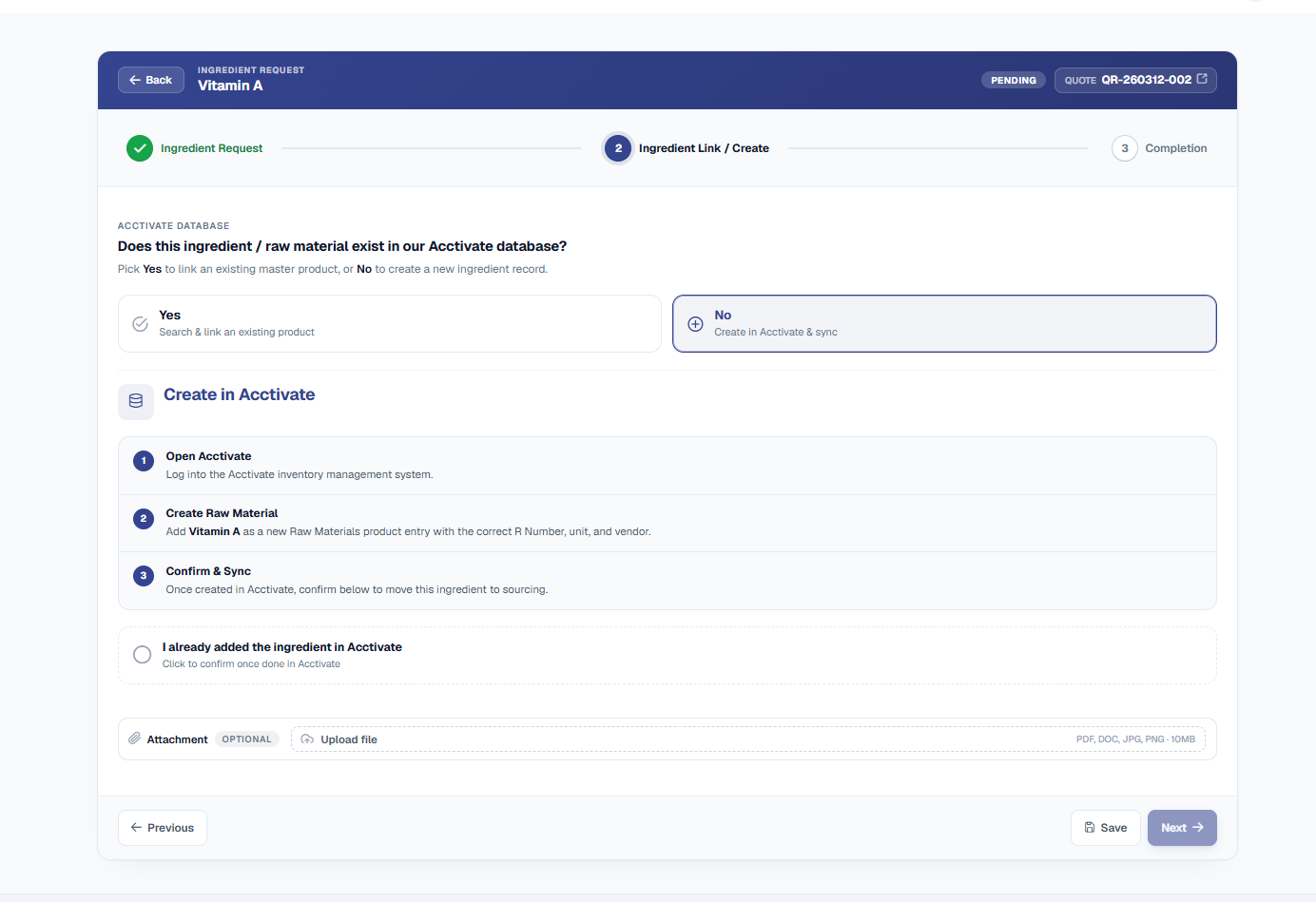Save the ingredient request
This screenshot has height=902, width=1316.
(1106, 828)
